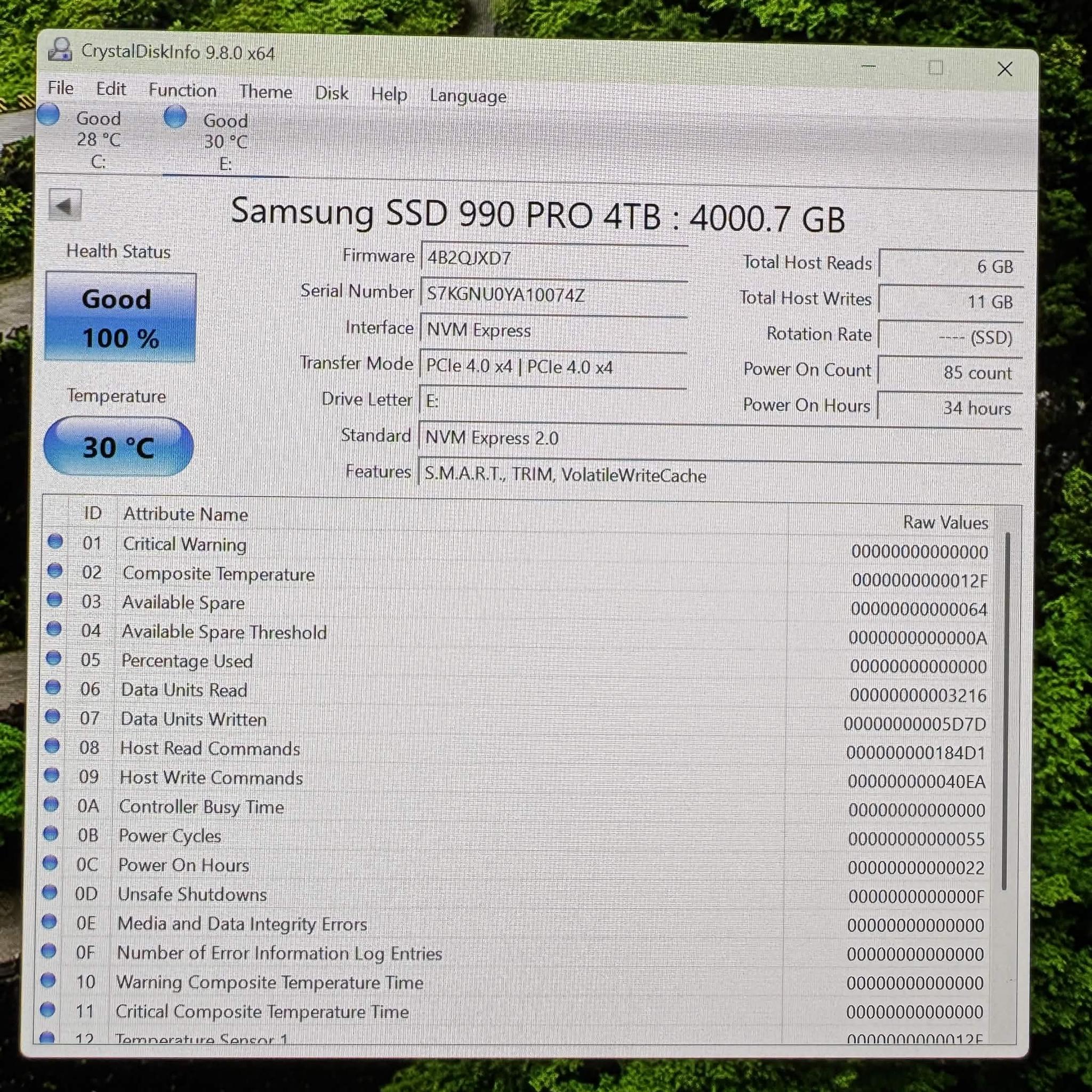The width and height of the screenshot is (1092, 1092).
Task: Click the previous disk arrow button
Action: (x=65, y=206)
